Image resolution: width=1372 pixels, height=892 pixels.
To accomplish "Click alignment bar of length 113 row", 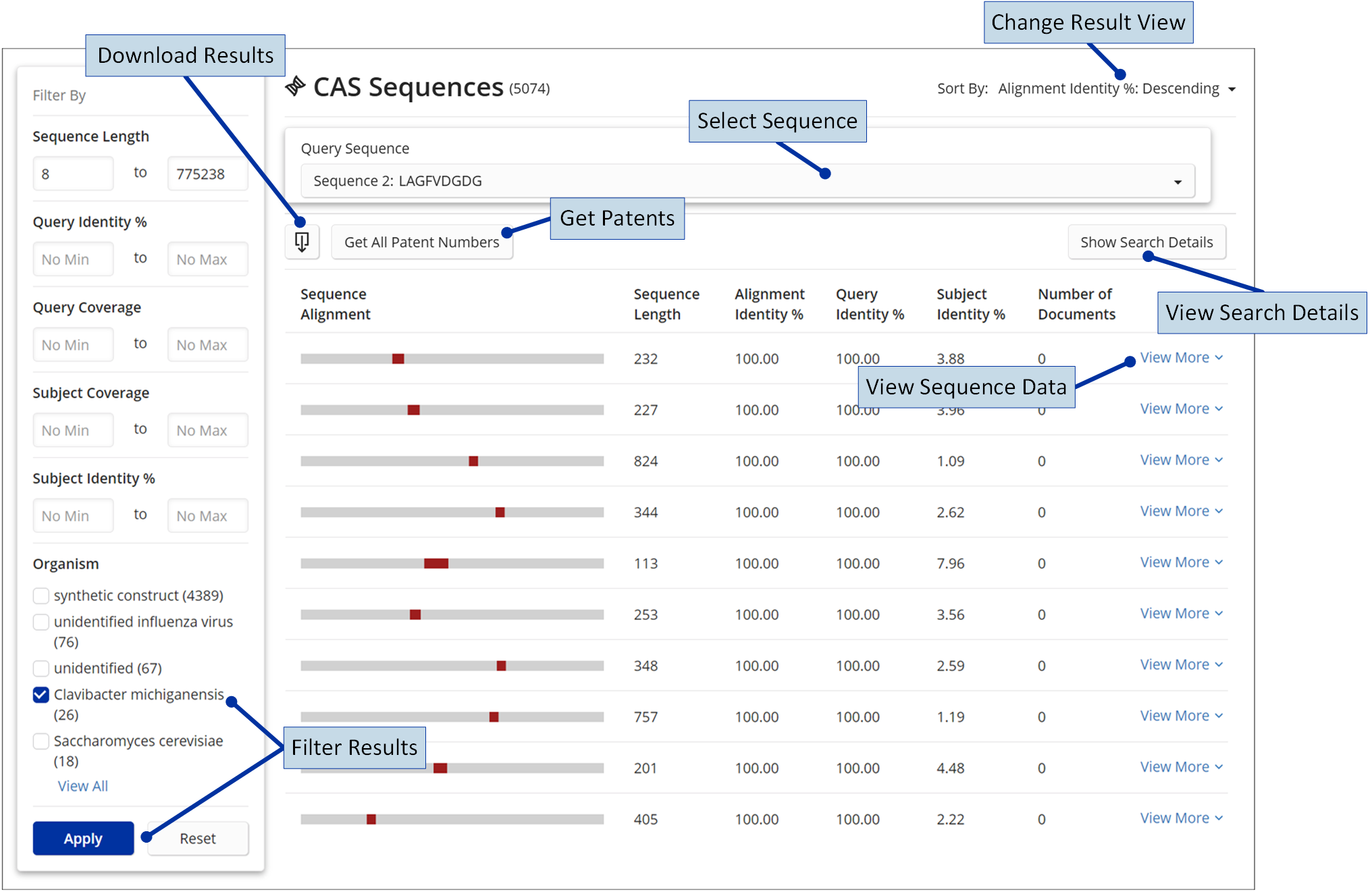I will pyautogui.click(x=452, y=564).
